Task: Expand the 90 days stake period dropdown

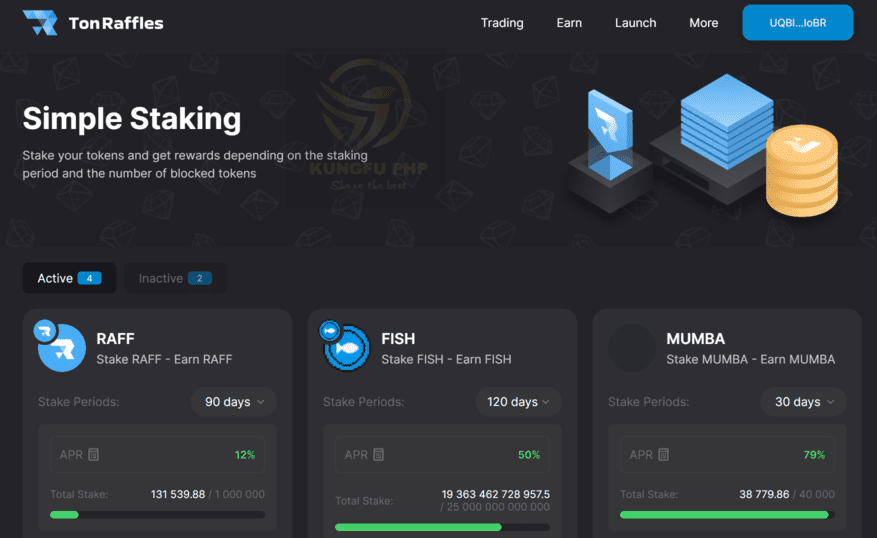Action: point(234,402)
